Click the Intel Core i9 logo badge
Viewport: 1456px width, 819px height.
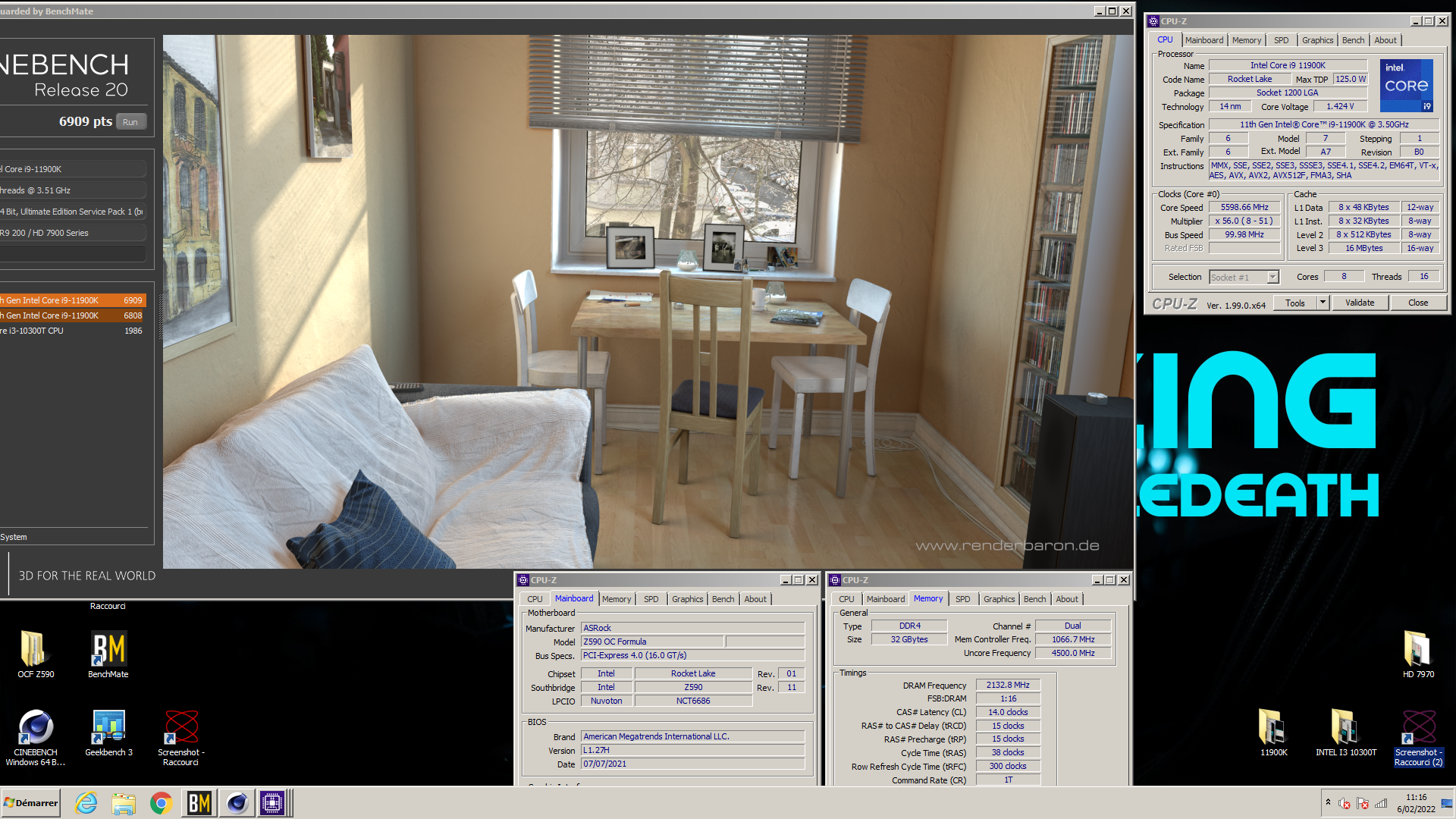point(1407,85)
